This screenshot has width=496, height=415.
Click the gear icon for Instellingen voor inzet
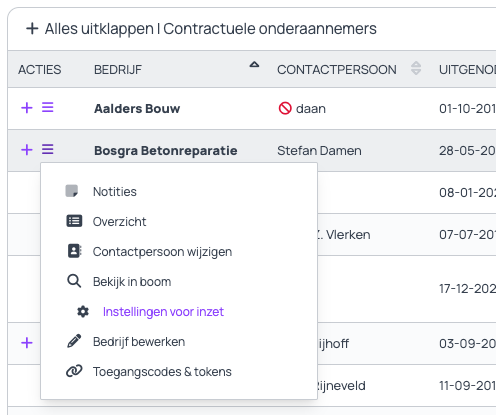83,311
